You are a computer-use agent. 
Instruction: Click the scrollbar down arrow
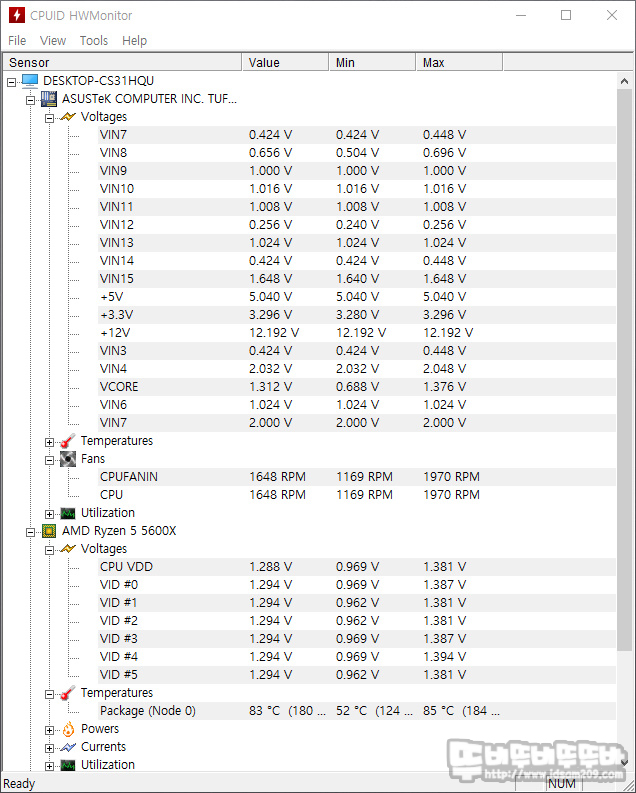click(x=624, y=762)
